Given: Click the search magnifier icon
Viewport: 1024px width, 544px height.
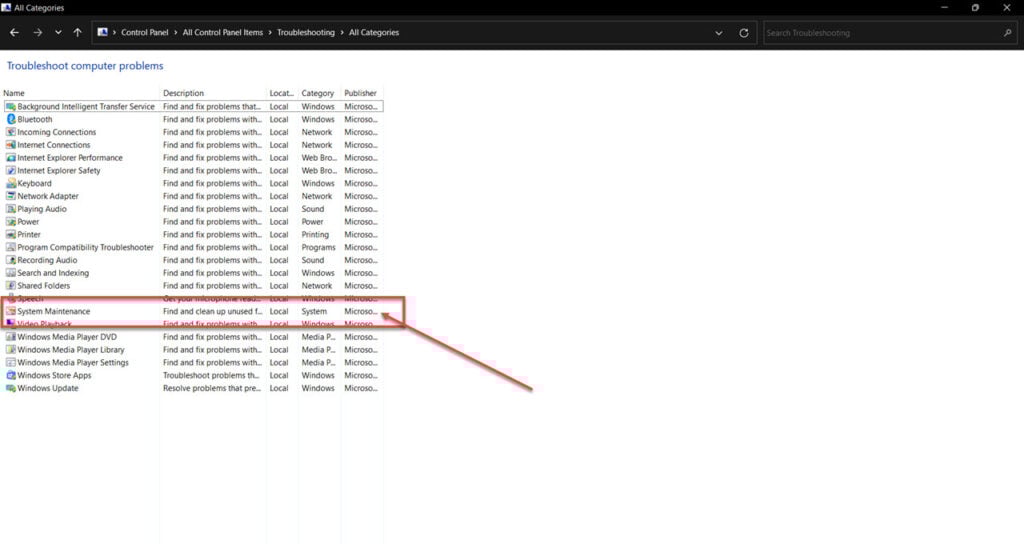Looking at the screenshot, I should [1007, 33].
